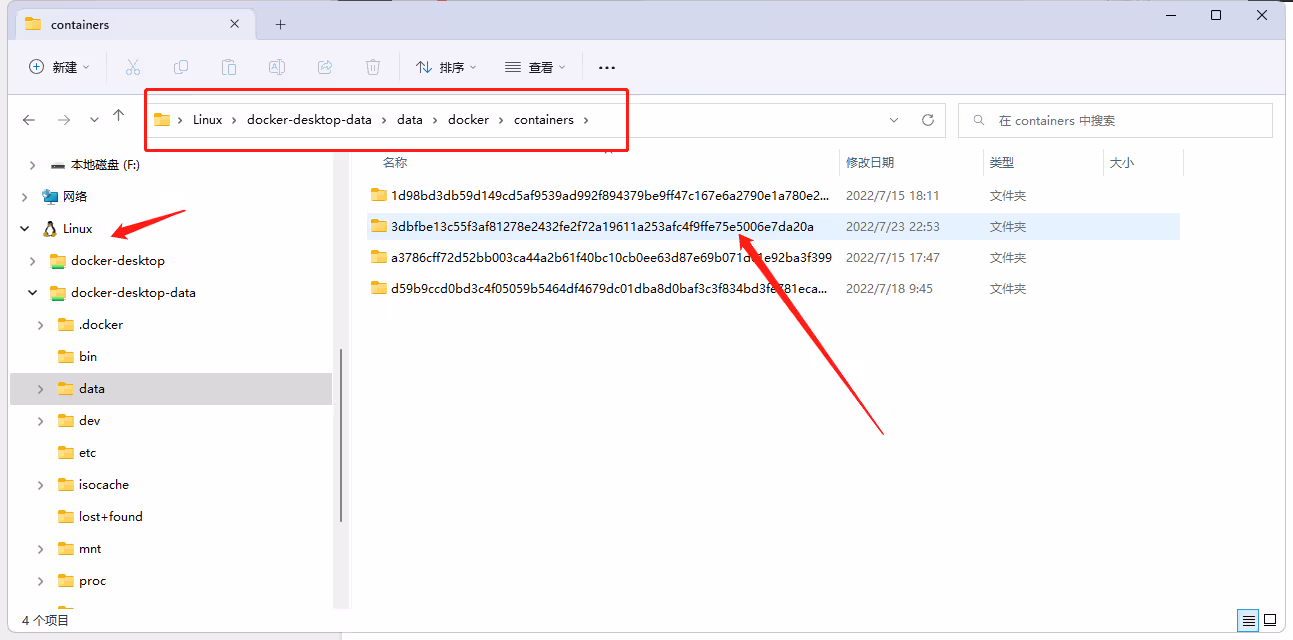Expand the 本地磁盘 (F:) tree node

pos(32,165)
